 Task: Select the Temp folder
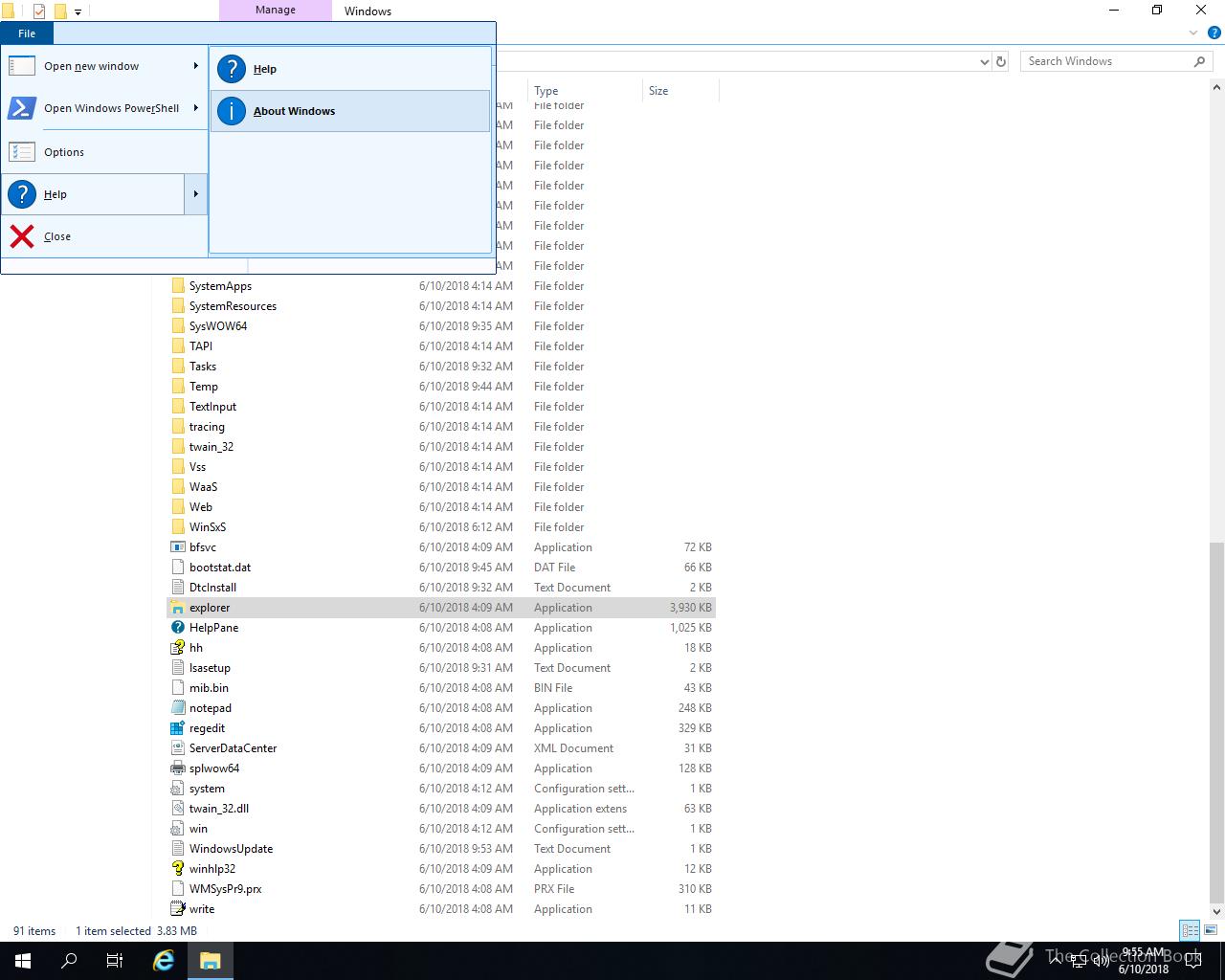204,387
